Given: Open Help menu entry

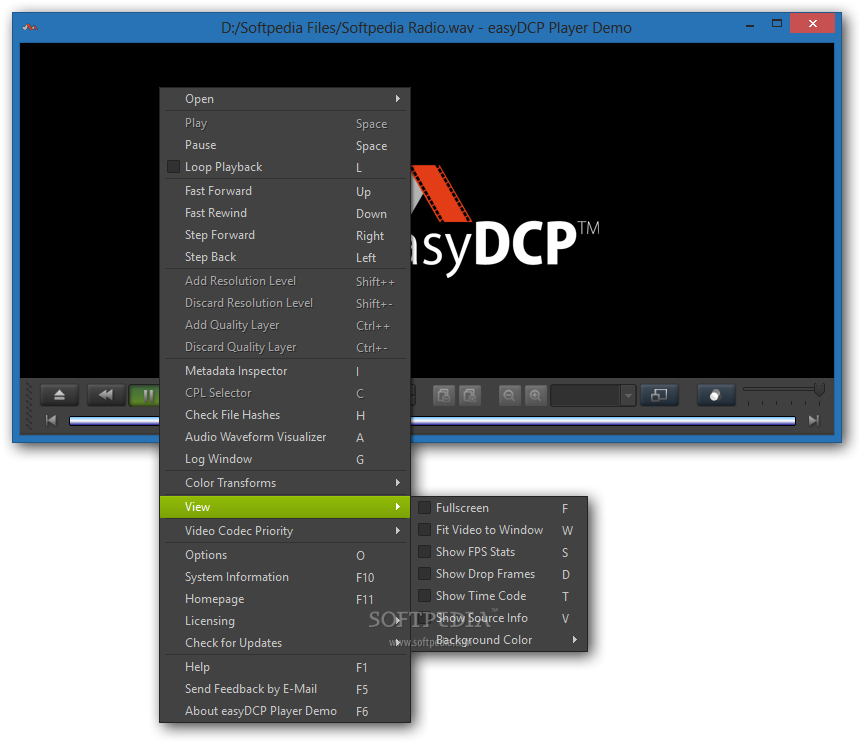Looking at the screenshot, I should coord(285,667).
